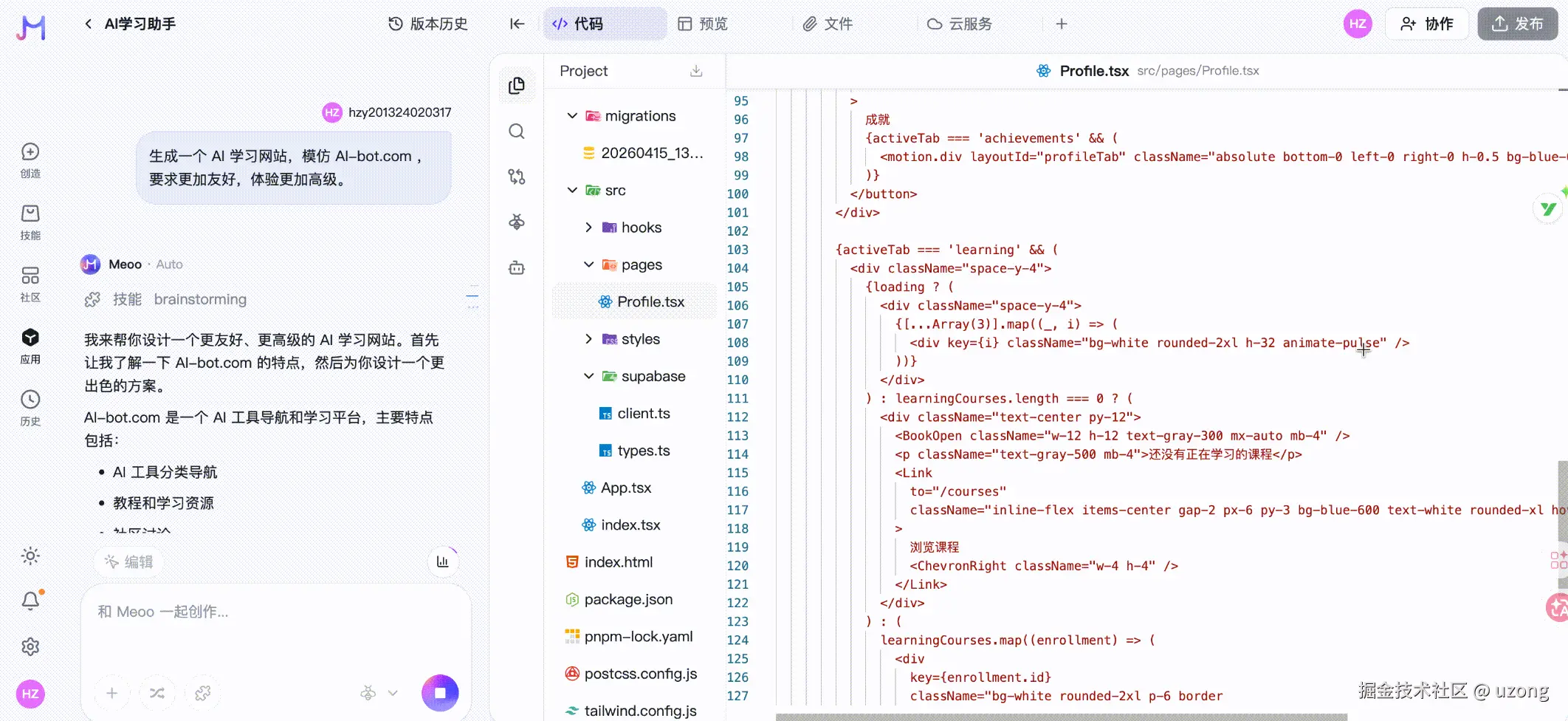Open package.json in the file tree
The height and width of the screenshot is (721, 1568).
click(x=619, y=599)
